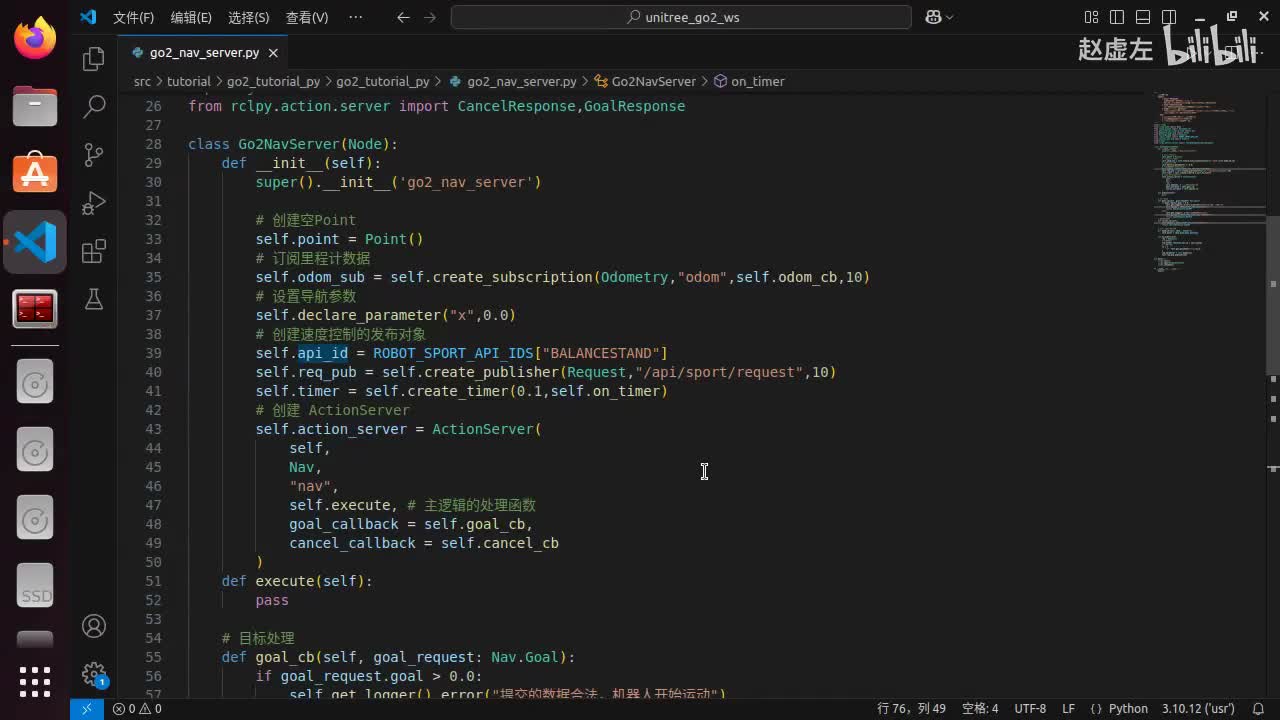Toggle the bottom panel

point(1143,17)
